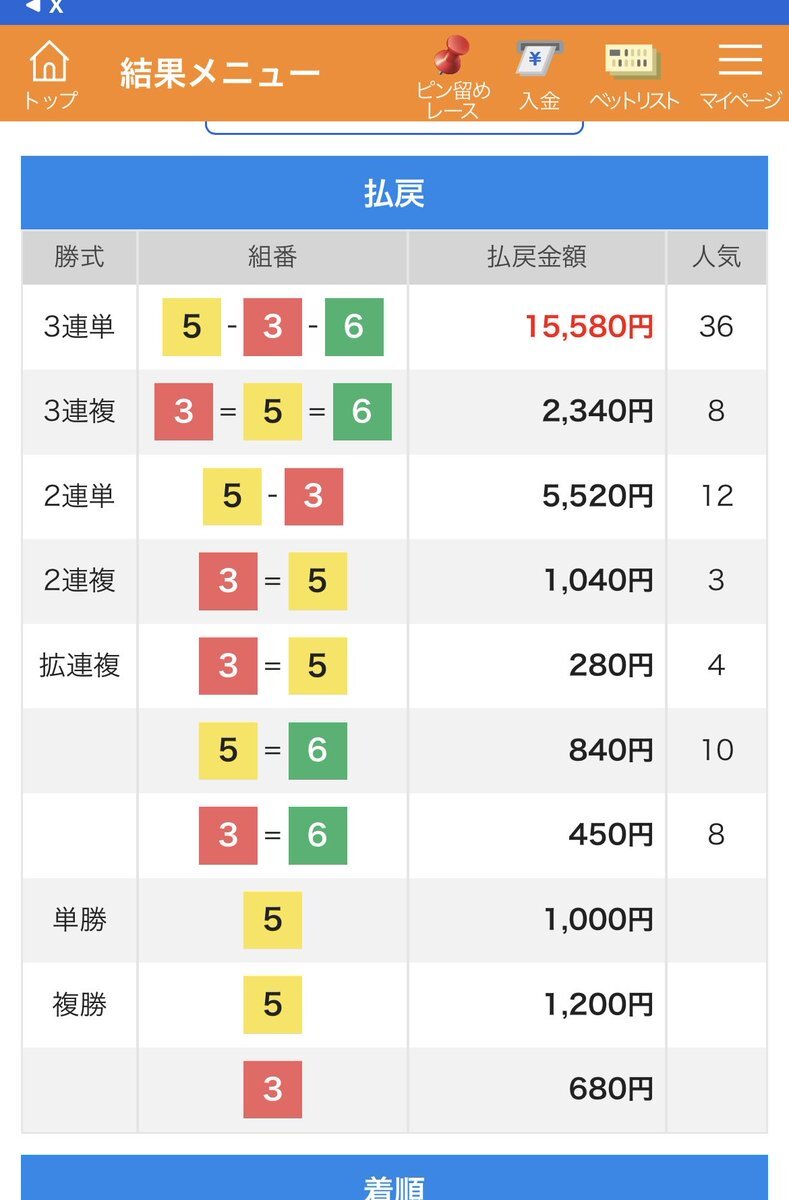Tap the red 15,580円 payout amount
The width and height of the screenshot is (789, 1200).
(590, 326)
